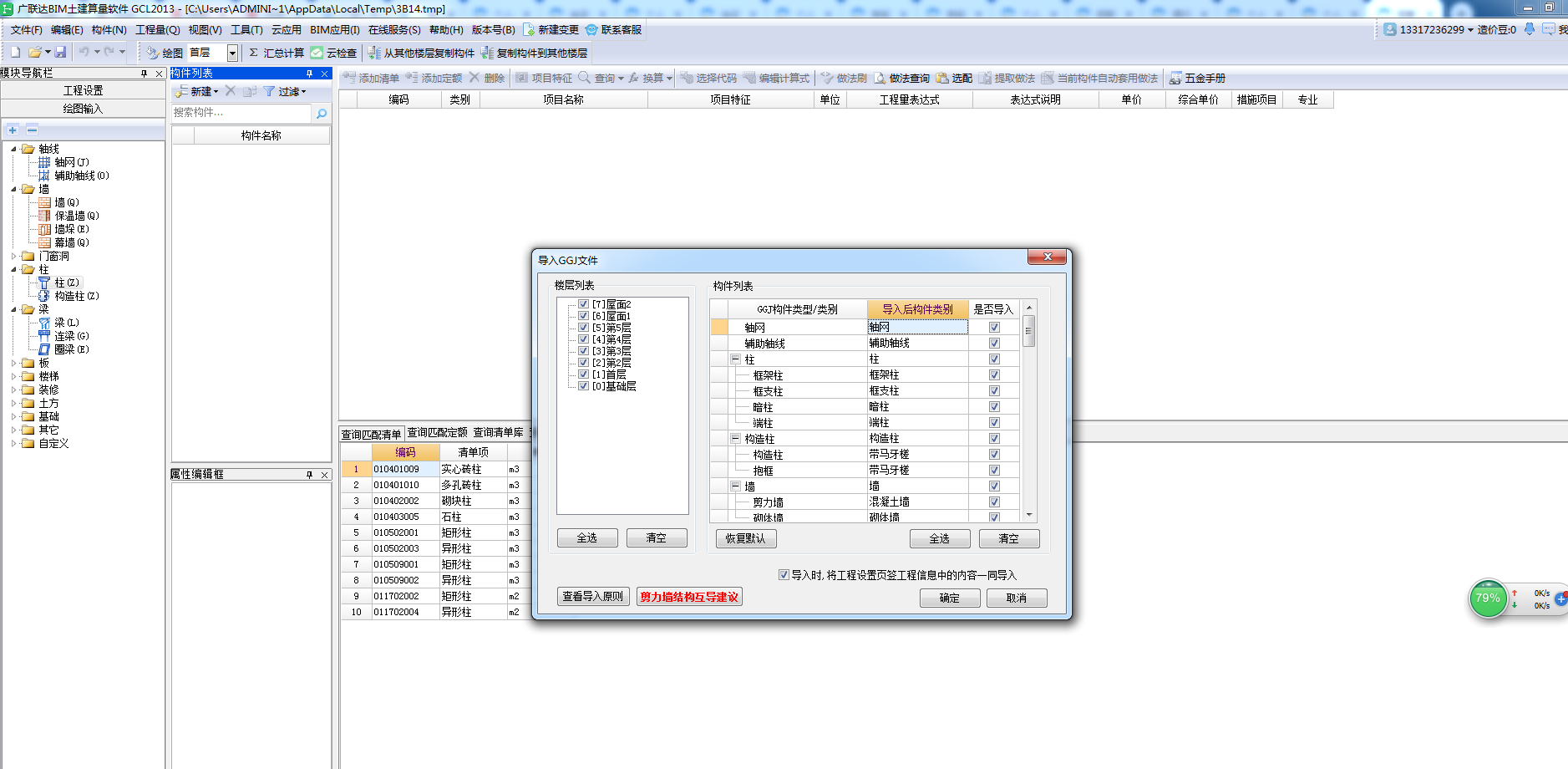Click 恢复默认 button
This screenshot has width=1568, height=769.
click(746, 539)
